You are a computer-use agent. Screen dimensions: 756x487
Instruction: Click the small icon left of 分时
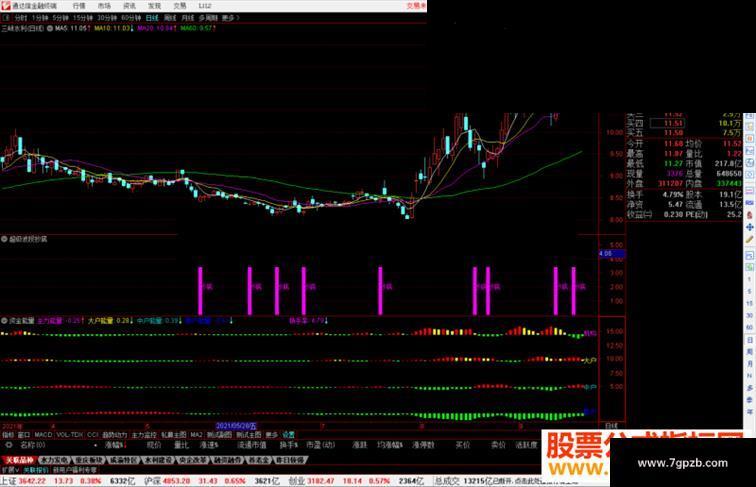6,18
